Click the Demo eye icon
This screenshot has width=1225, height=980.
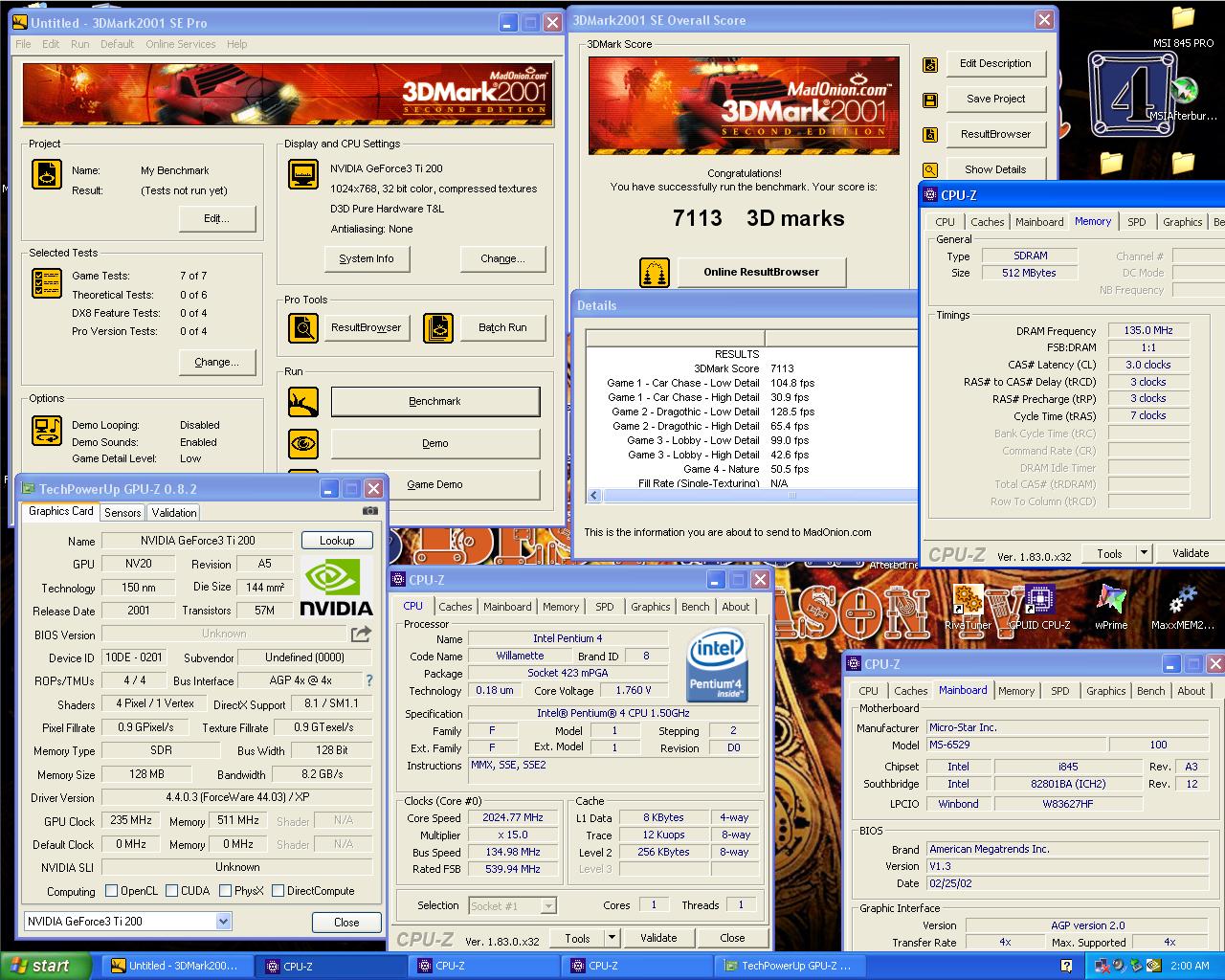point(303,444)
